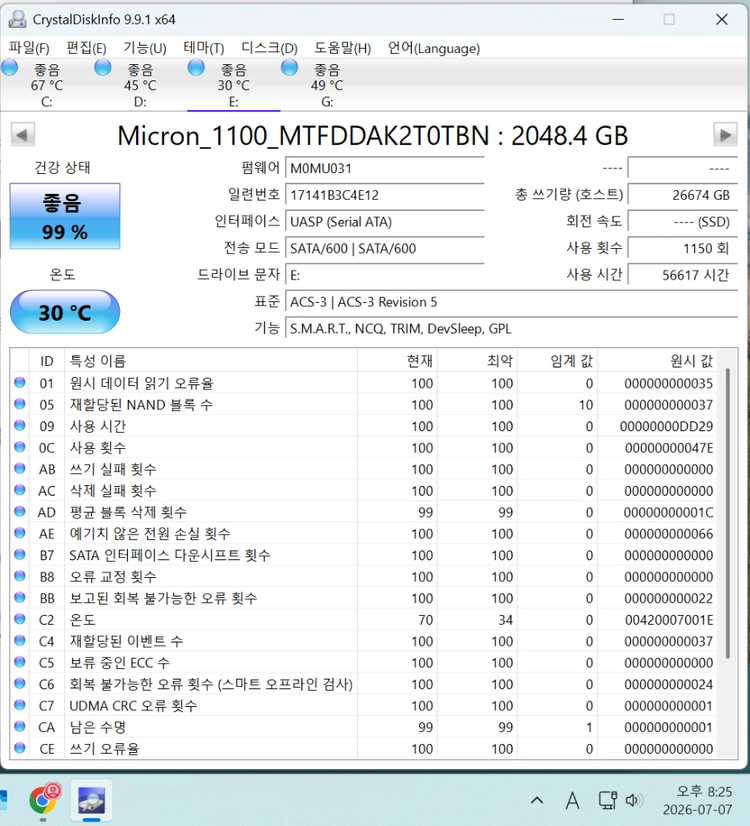Click the disk title Micron_1100_MTFDDAK2T0TBN
The height and width of the screenshot is (826, 750).
click(372, 136)
